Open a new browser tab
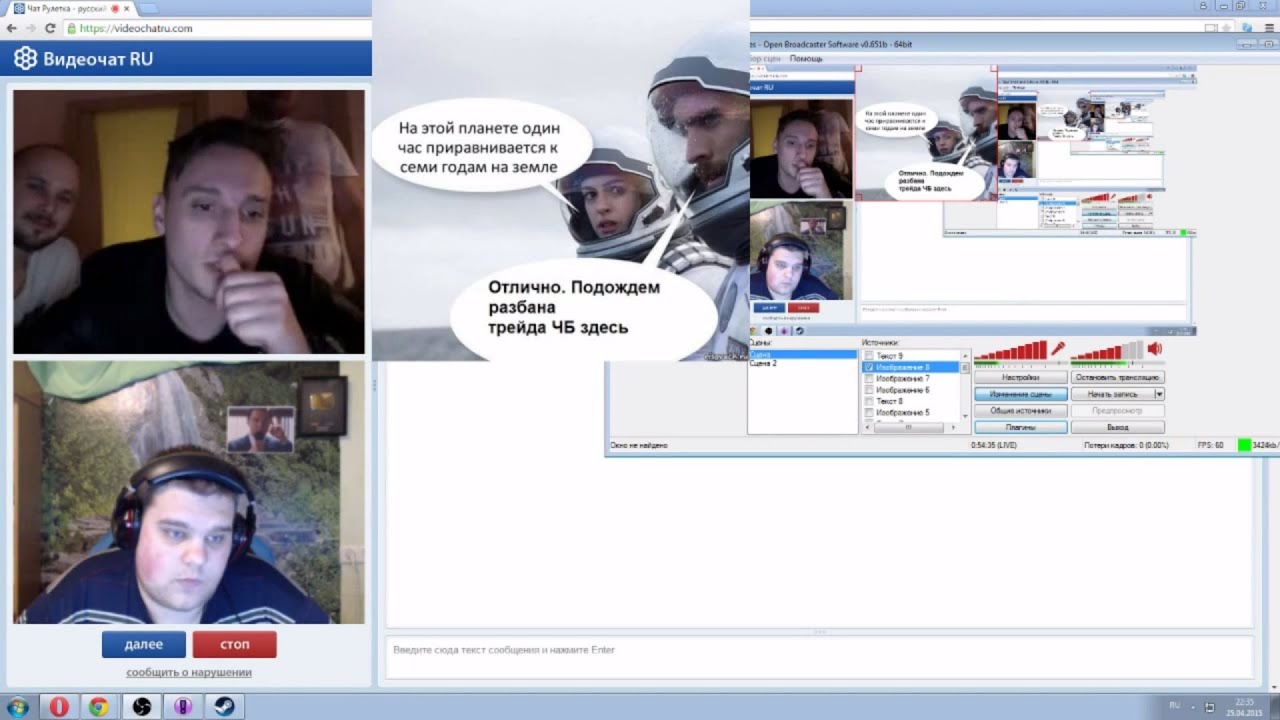 [150, 8]
